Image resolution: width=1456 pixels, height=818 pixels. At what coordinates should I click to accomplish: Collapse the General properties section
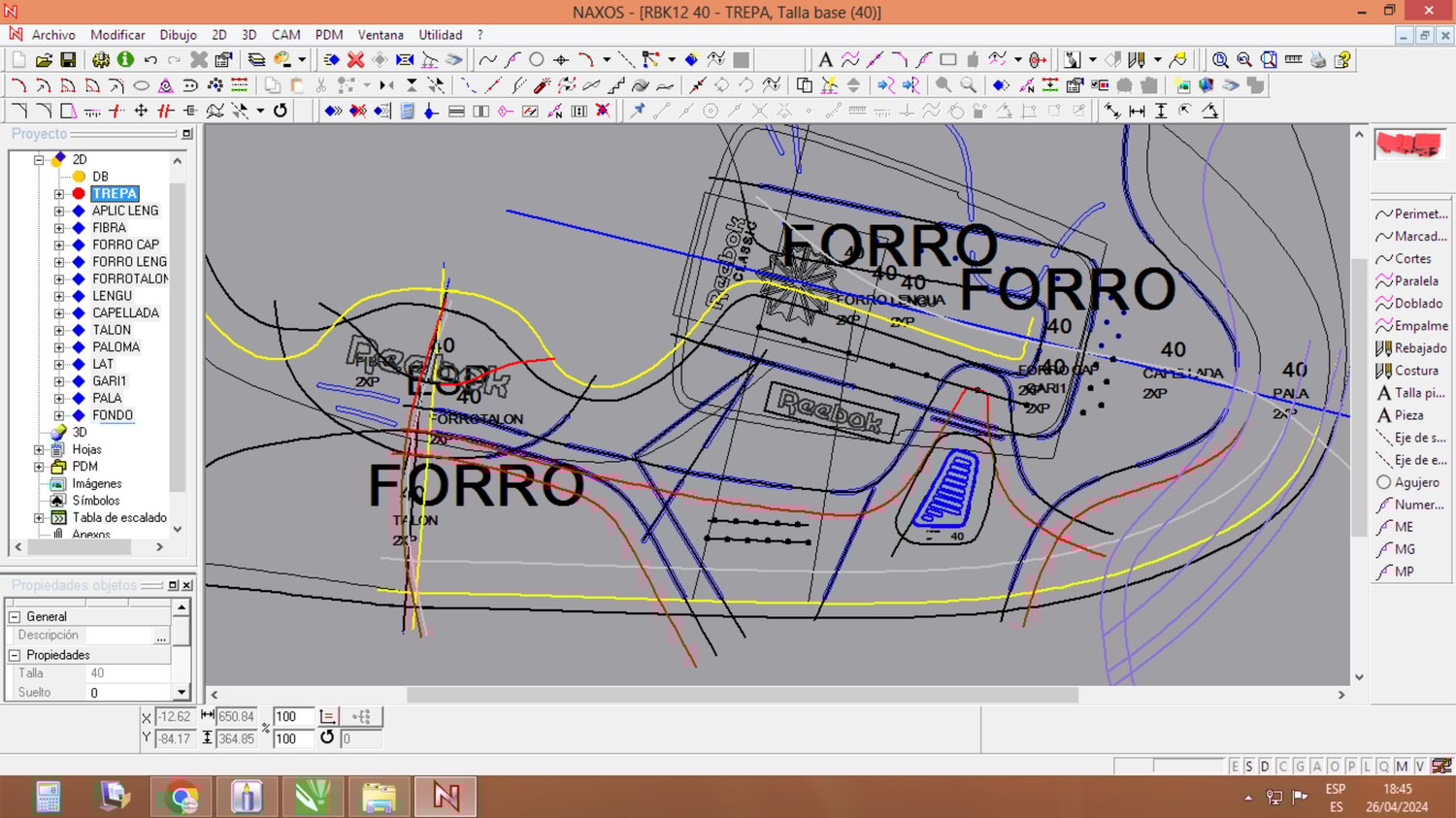tap(15, 616)
